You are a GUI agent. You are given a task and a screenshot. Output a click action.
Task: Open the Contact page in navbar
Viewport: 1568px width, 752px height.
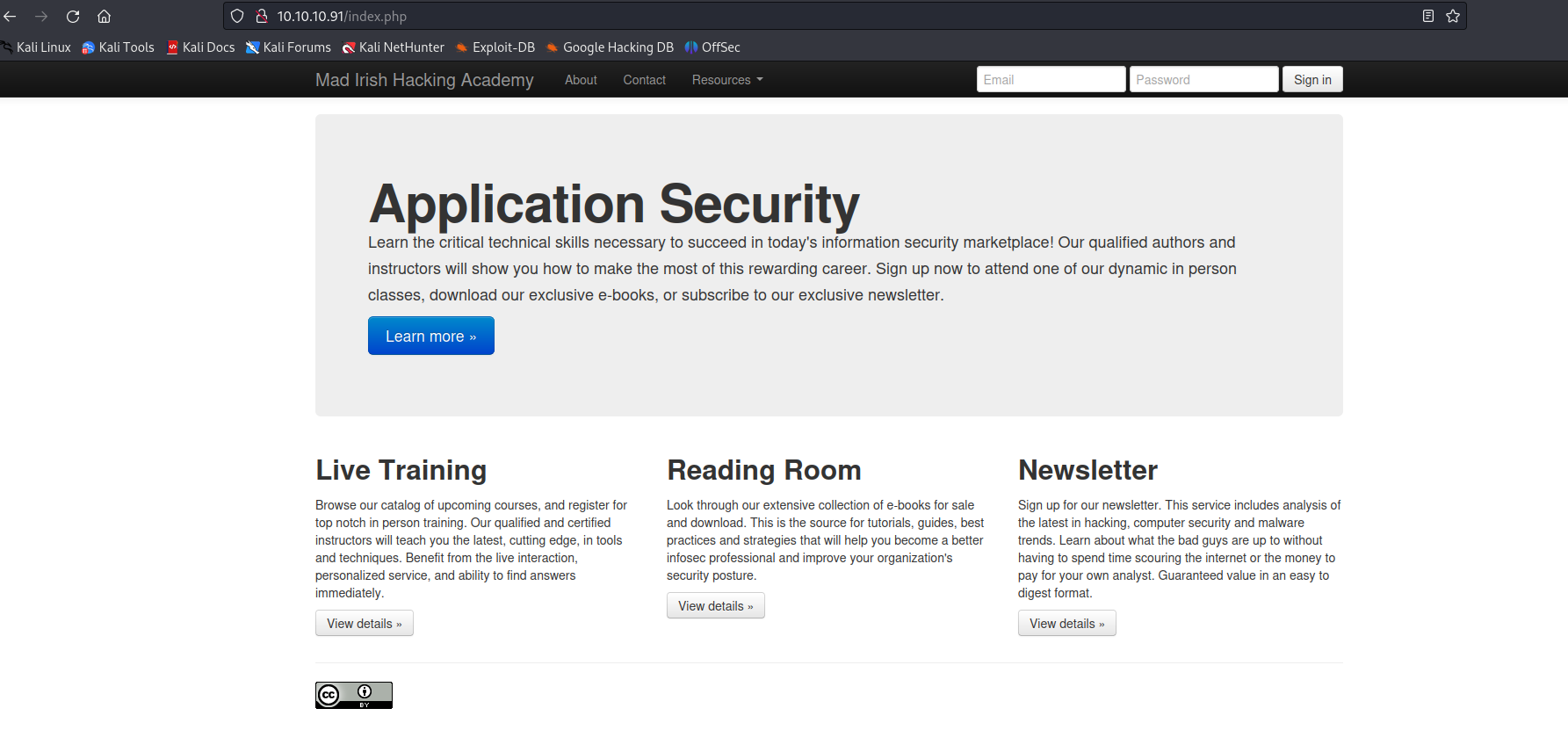[645, 80]
